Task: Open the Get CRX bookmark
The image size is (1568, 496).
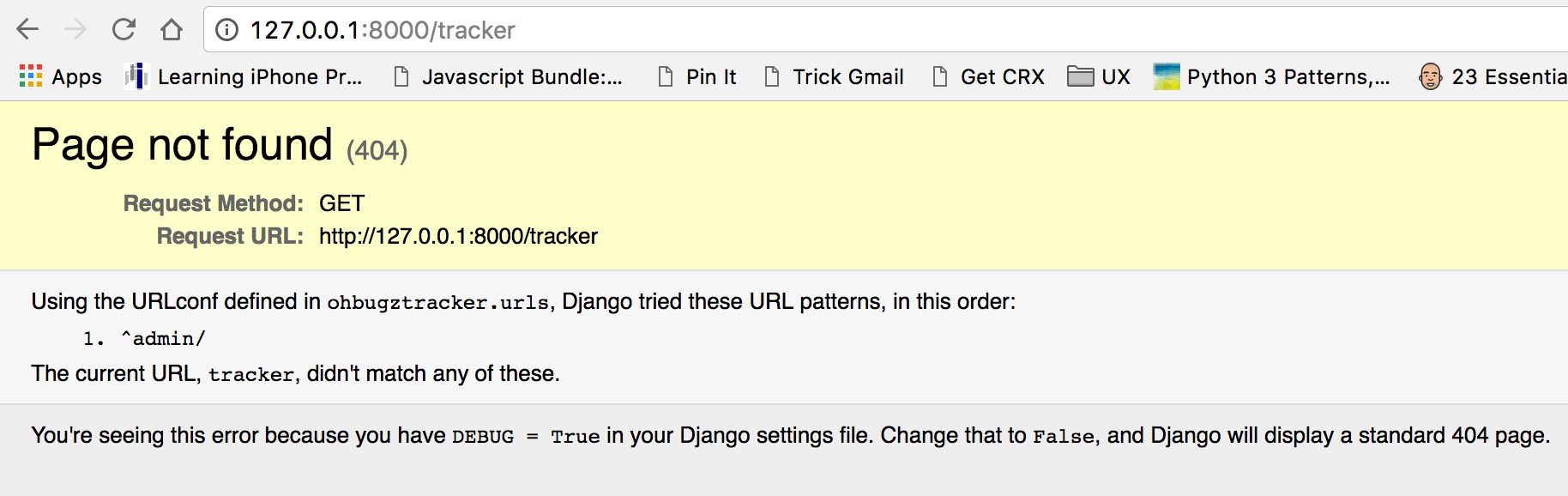Action: (1002, 76)
